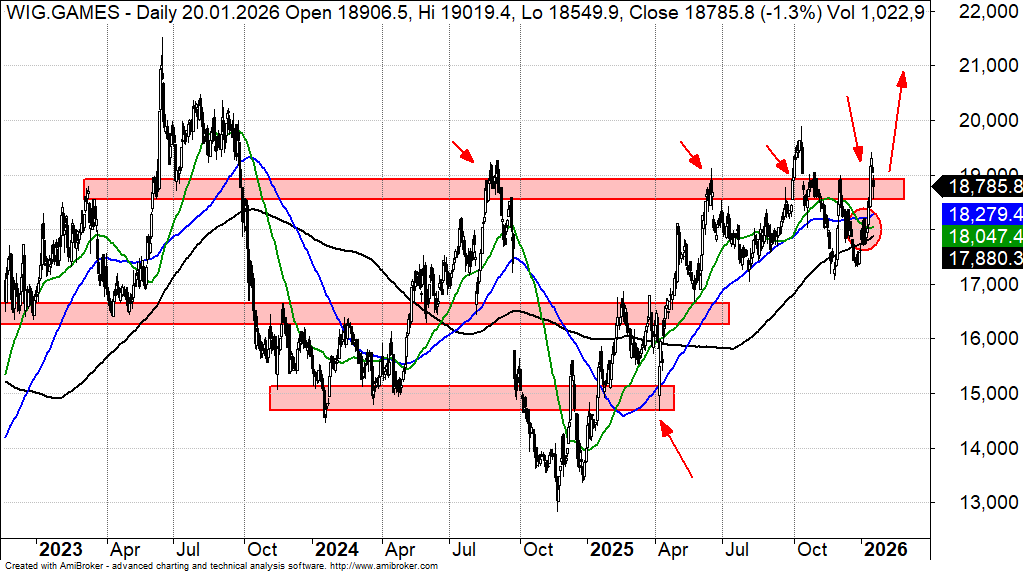The image size is (1023, 572).
Task: Select the black 17,880.3 moving average label
Action: tap(978, 258)
